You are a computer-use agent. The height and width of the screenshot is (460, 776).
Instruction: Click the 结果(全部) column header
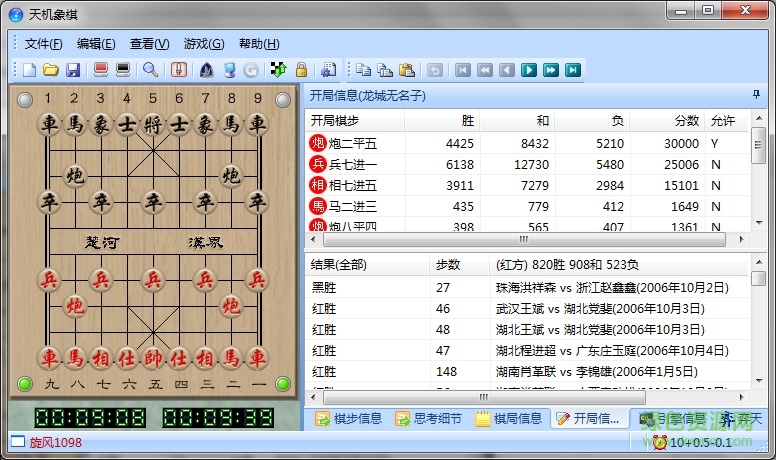[368, 265]
